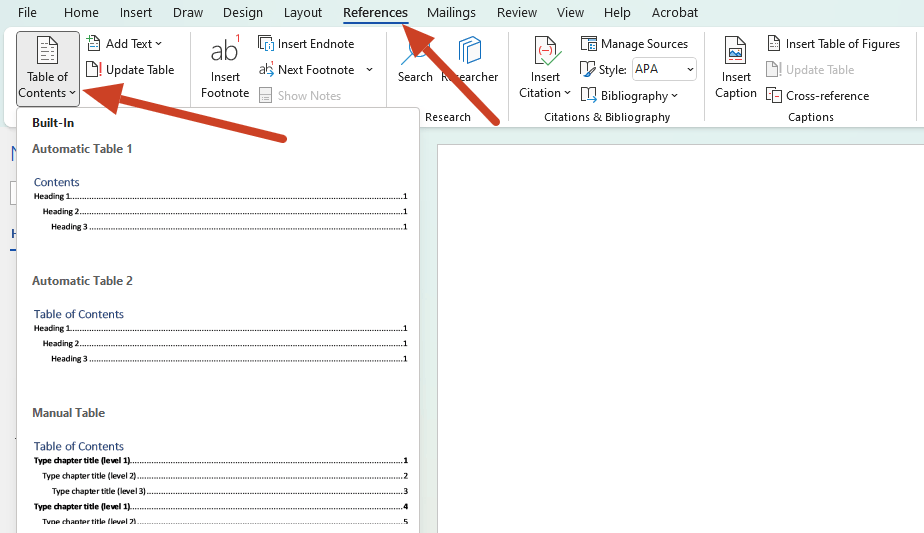Image resolution: width=924 pixels, height=533 pixels.
Task: Click the Update Table page icon with exclamation
Action: tap(94, 70)
